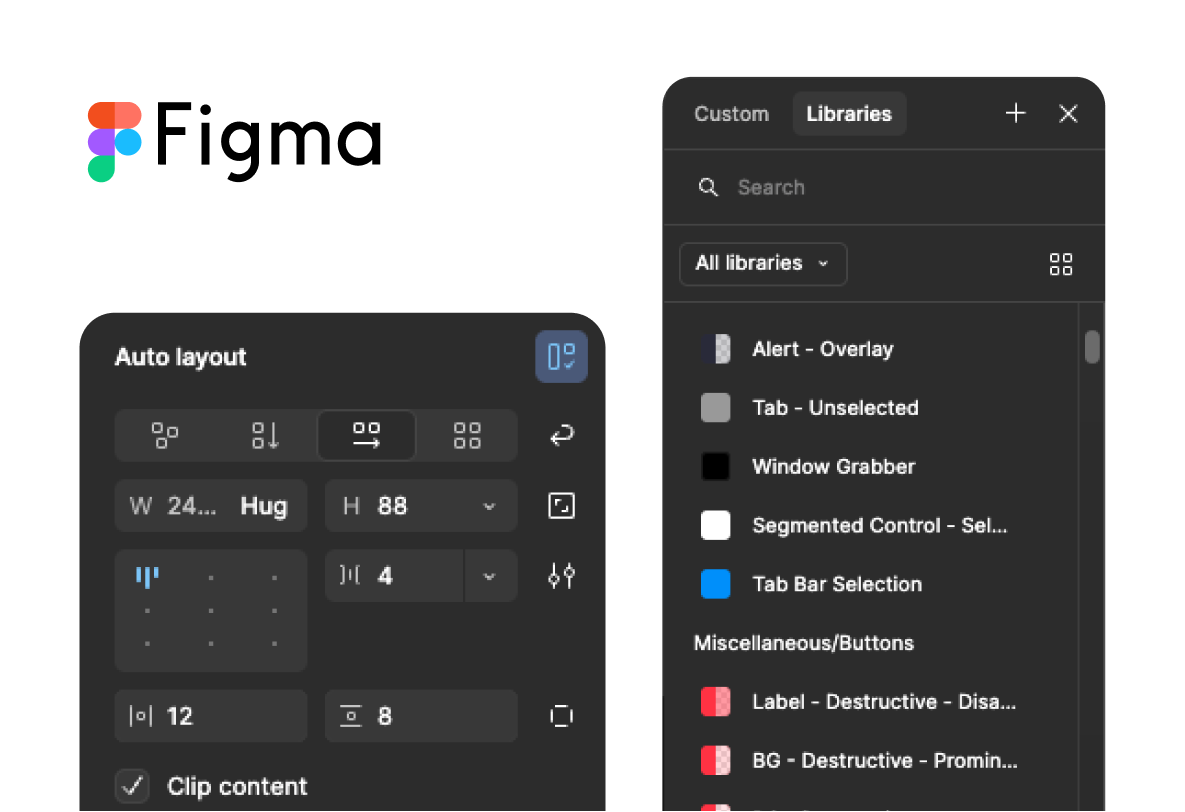Click the search magnifier icon
This screenshot has height=812, width=1185.
(708, 187)
